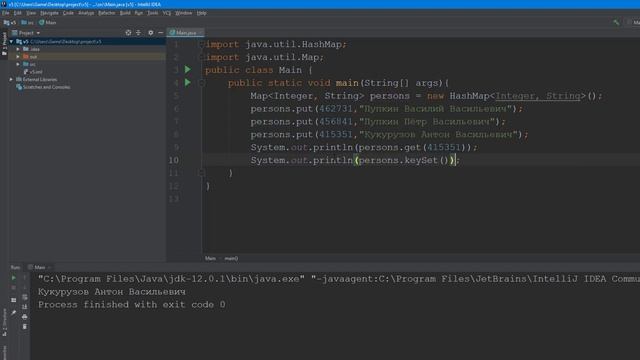640x360 pixels.
Task: Collapse the v5 project root node
Action: coord(11,42)
